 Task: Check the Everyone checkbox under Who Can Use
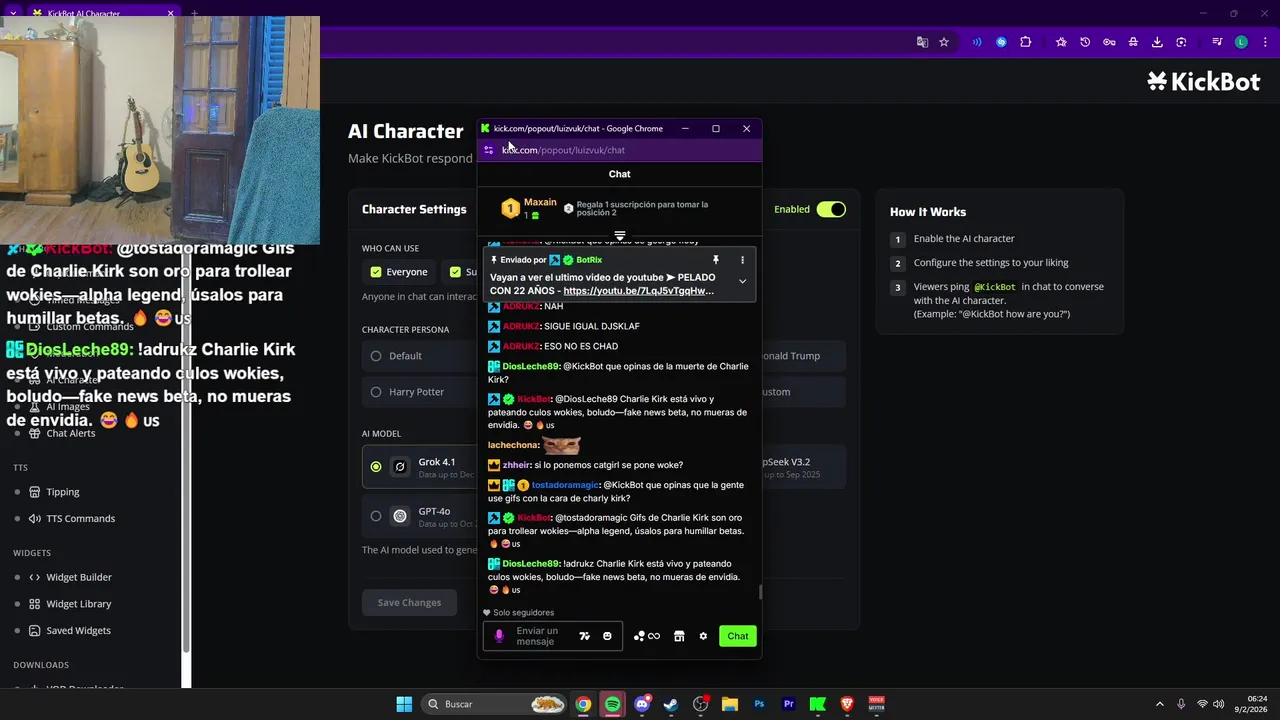click(376, 272)
